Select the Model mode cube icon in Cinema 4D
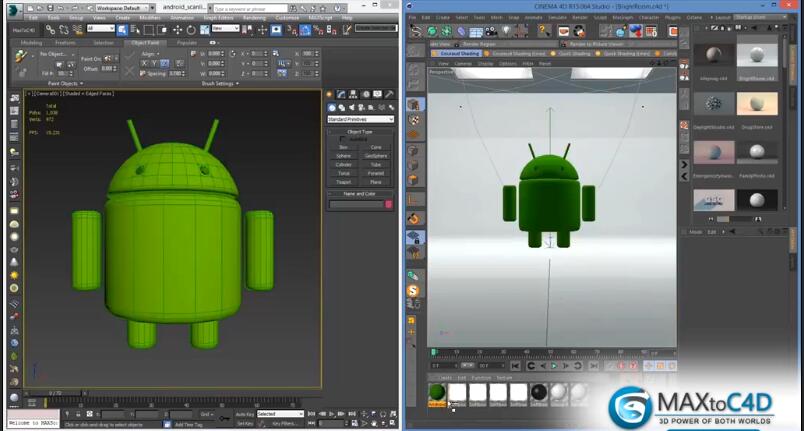804x431 pixels. pos(412,105)
